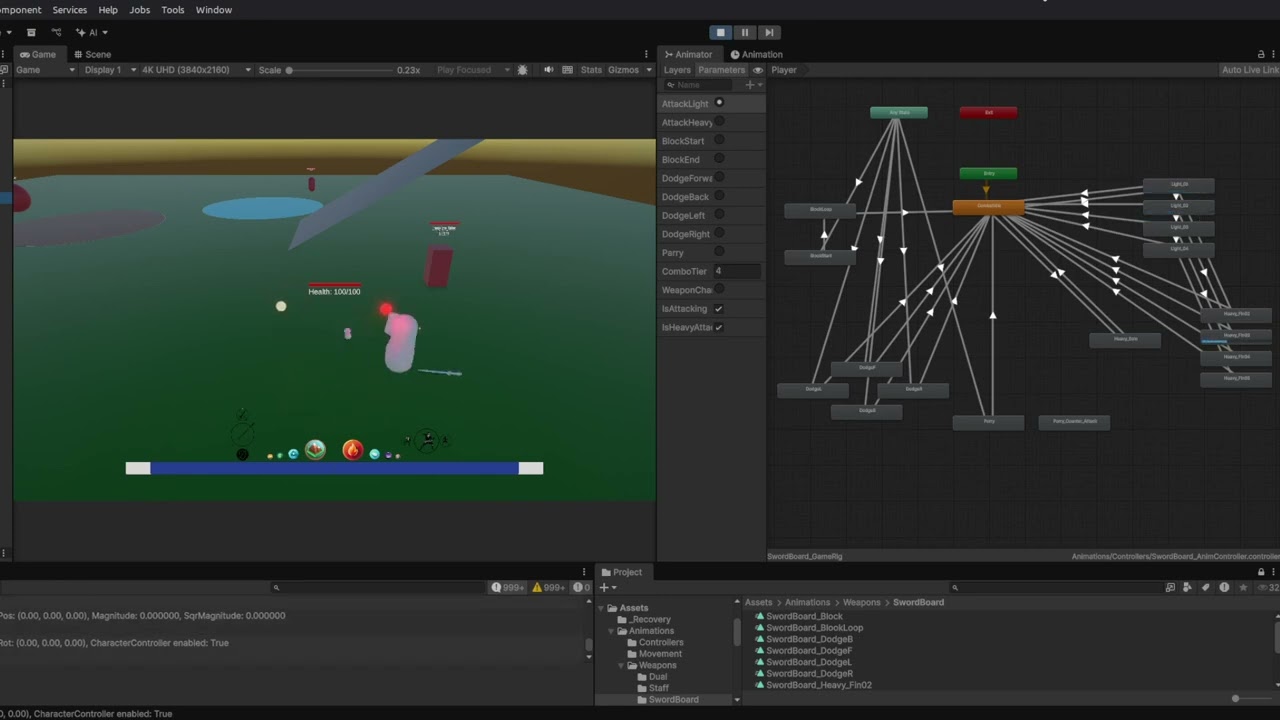This screenshot has height=720, width=1280.
Task: Click the ComboTier value field
Action: (737, 271)
